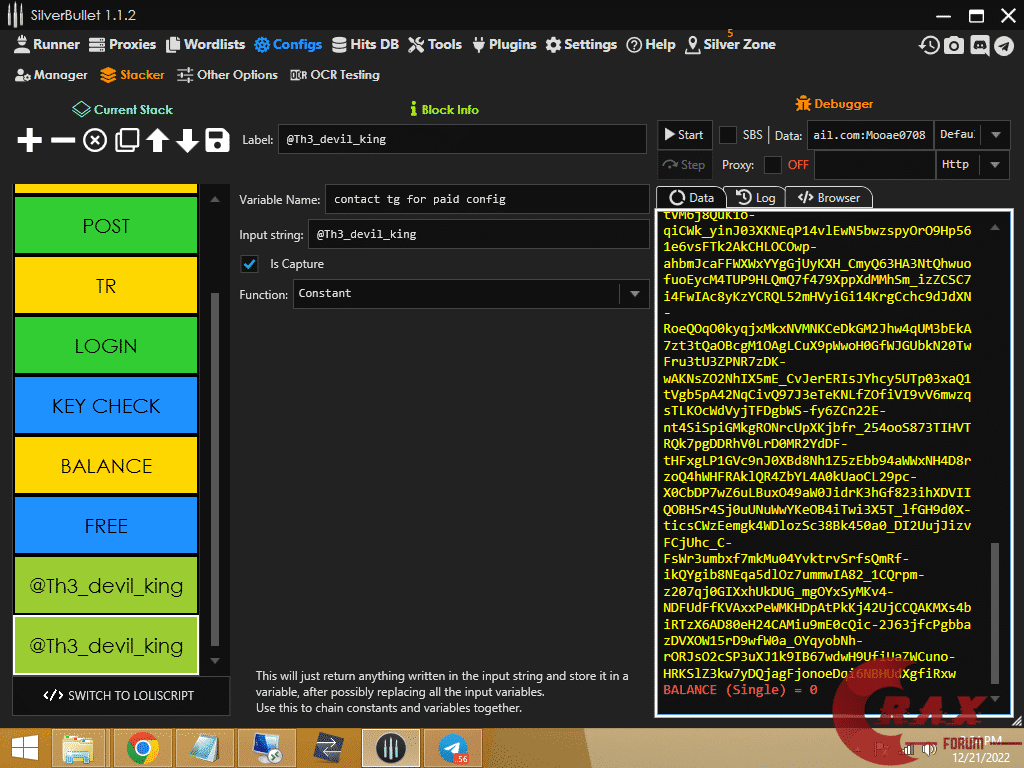
Task: Move selected block up with up arrow
Action: (157, 140)
